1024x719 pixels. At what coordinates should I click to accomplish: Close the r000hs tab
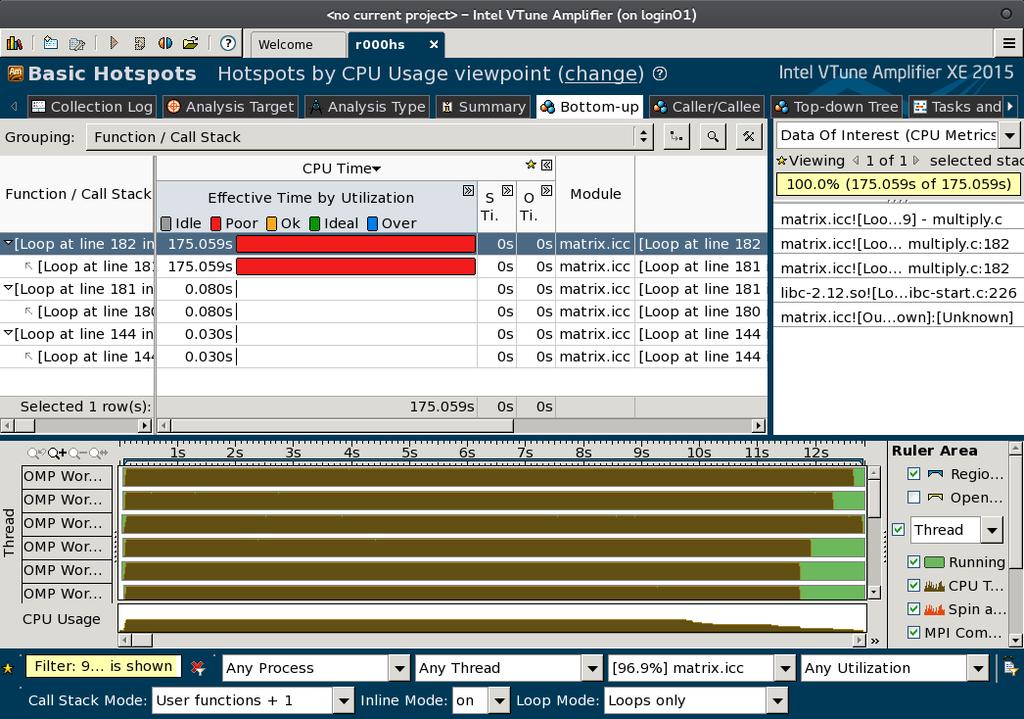[x=434, y=44]
